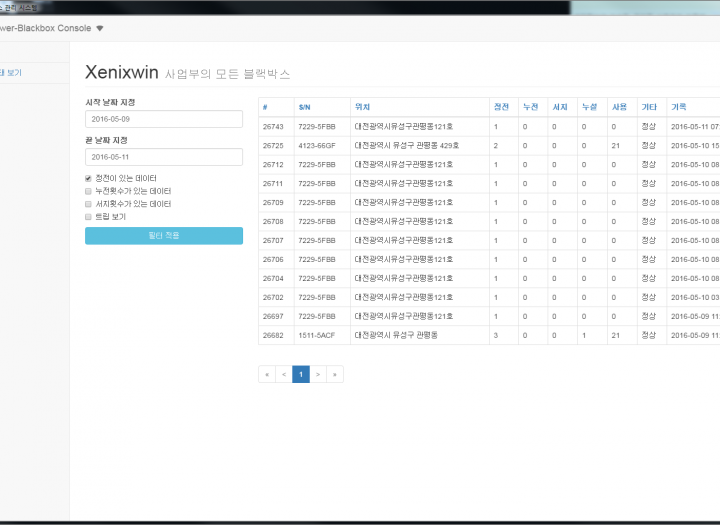The height and width of the screenshot is (525, 720).
Task: Check the 정전이 있는 데이터 checkbox
Action: point(89,178)
